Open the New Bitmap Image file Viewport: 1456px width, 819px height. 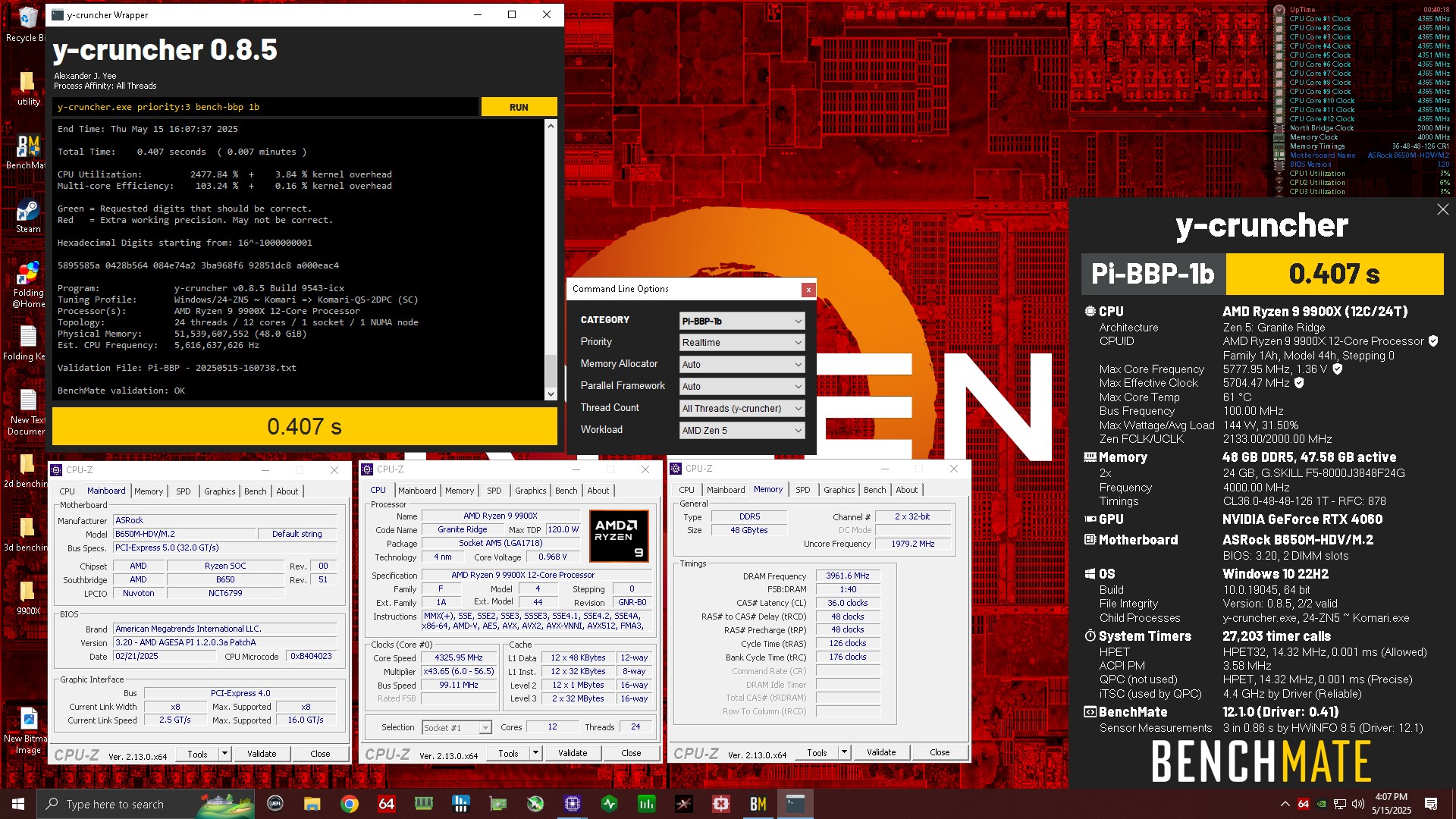click(x=27, y=731)
